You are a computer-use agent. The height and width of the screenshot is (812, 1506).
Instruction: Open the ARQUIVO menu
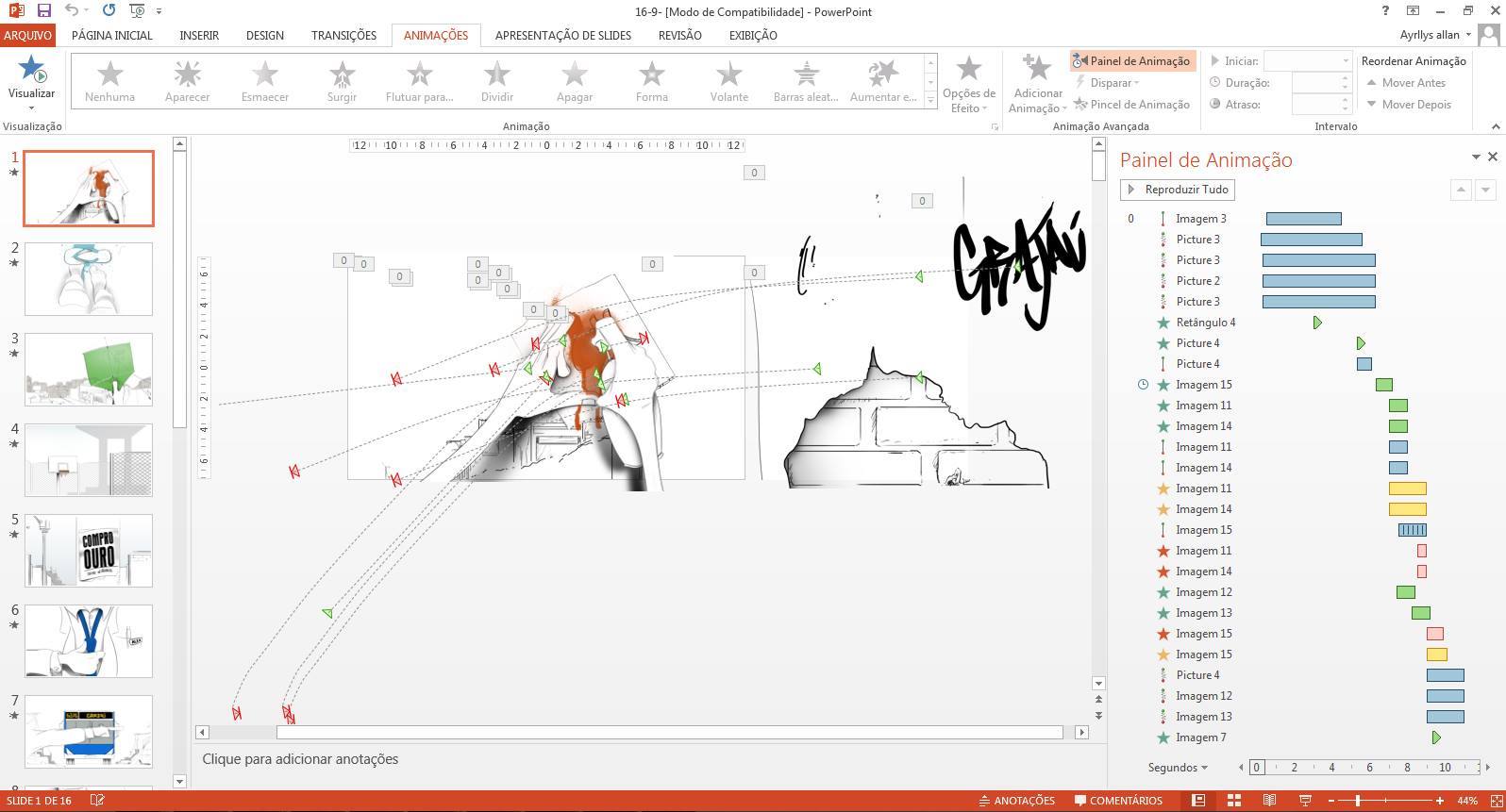click(x=28, y=35)
